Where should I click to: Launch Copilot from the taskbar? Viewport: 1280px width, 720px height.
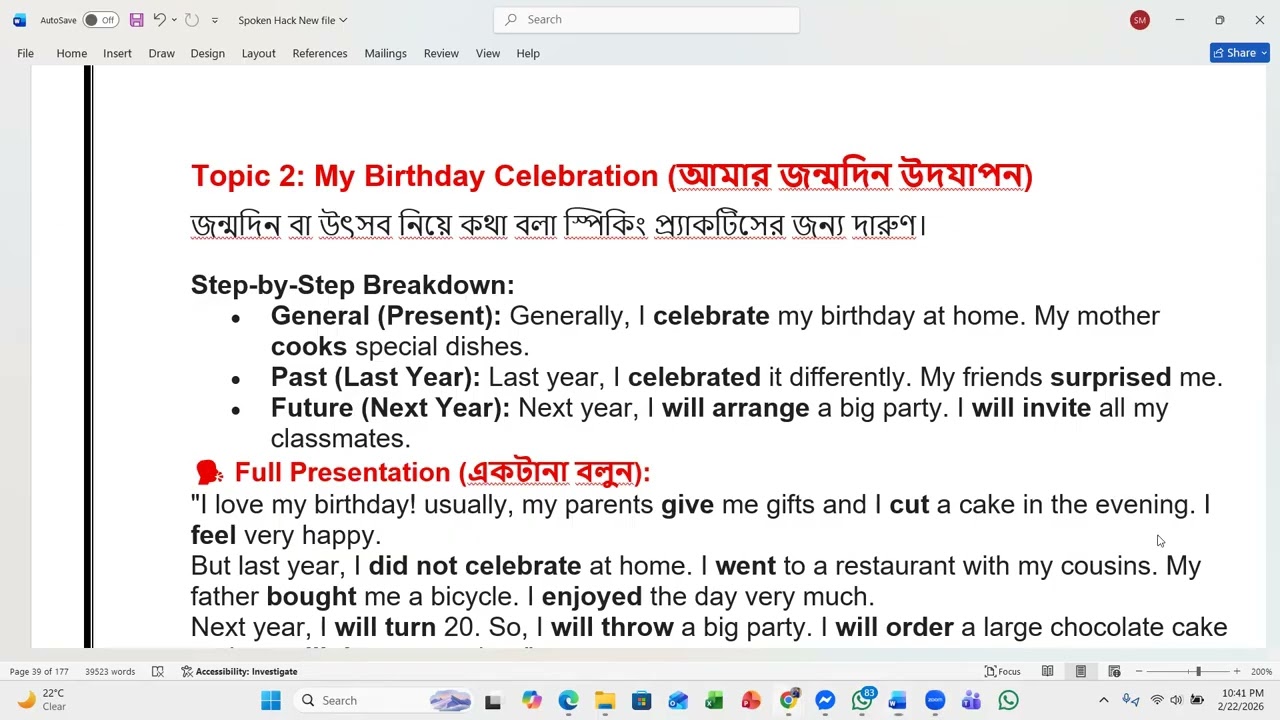[x=531, y=701]
